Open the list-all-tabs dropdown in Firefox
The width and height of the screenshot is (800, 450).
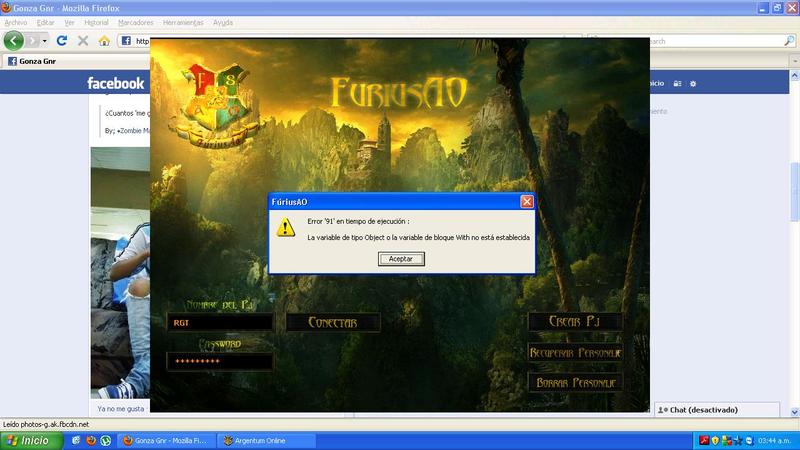tap(794, 61)
